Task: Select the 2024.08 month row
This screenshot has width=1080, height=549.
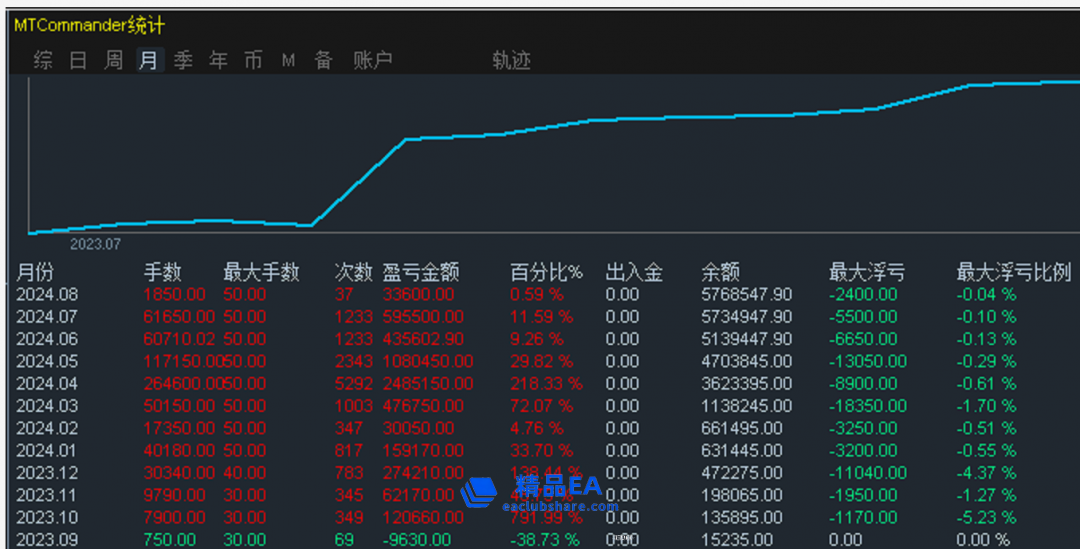Action: (544, 295)
